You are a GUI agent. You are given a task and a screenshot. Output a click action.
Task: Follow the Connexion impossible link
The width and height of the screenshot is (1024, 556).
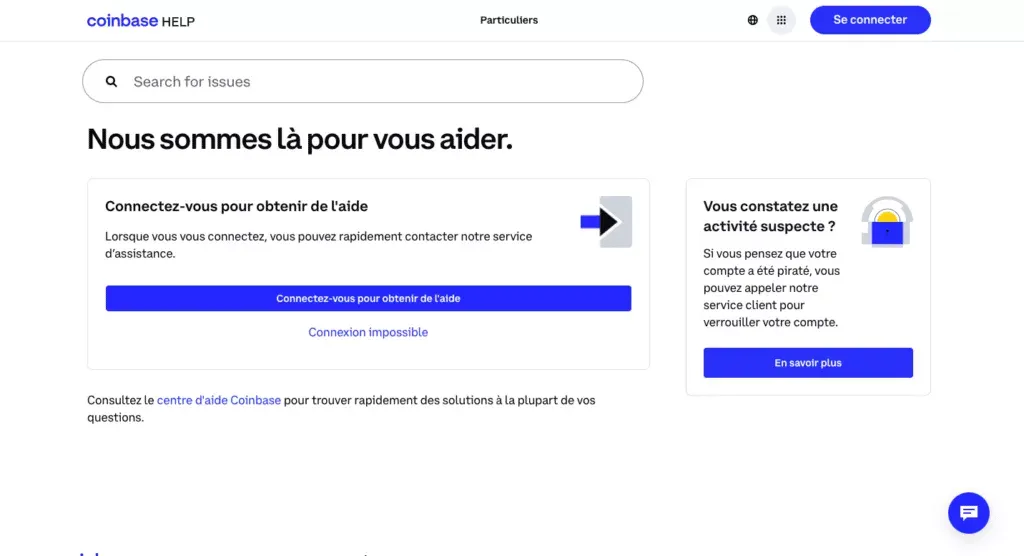[x=368, y=332]
